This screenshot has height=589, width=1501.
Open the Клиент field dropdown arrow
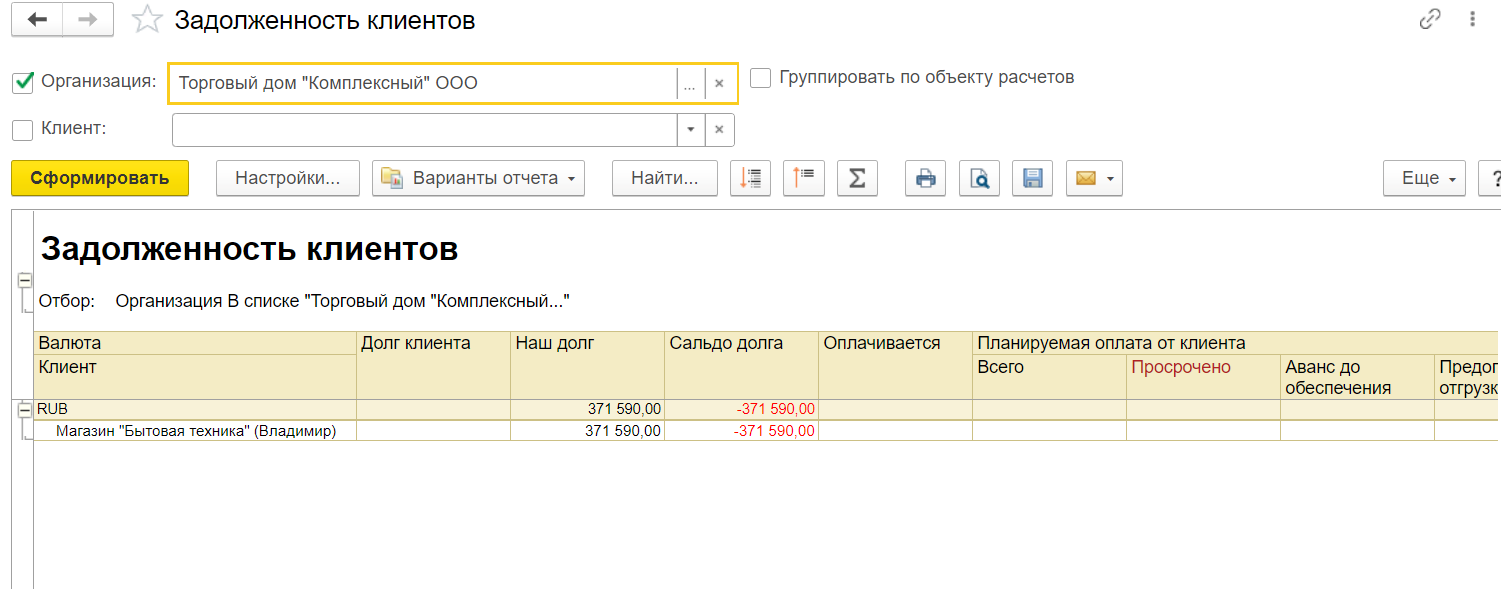(690, 130)
